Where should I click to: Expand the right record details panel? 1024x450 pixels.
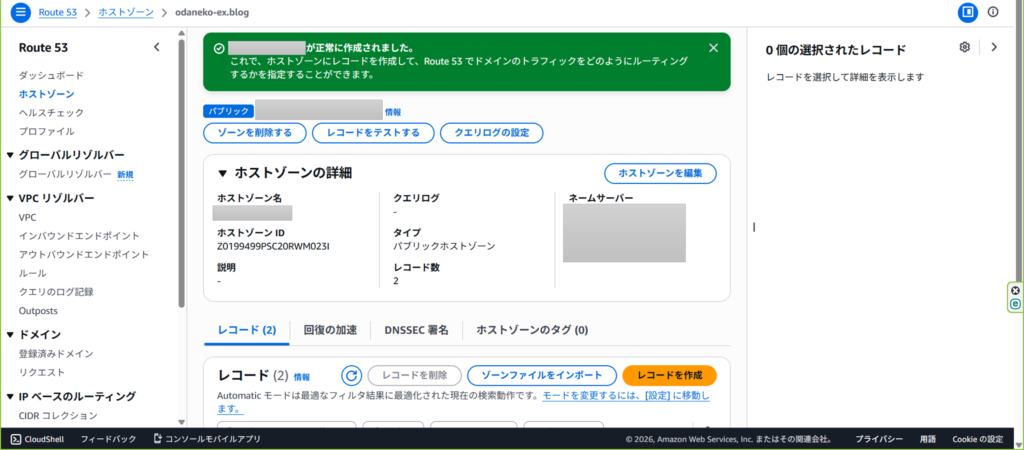tap(993, 47)
